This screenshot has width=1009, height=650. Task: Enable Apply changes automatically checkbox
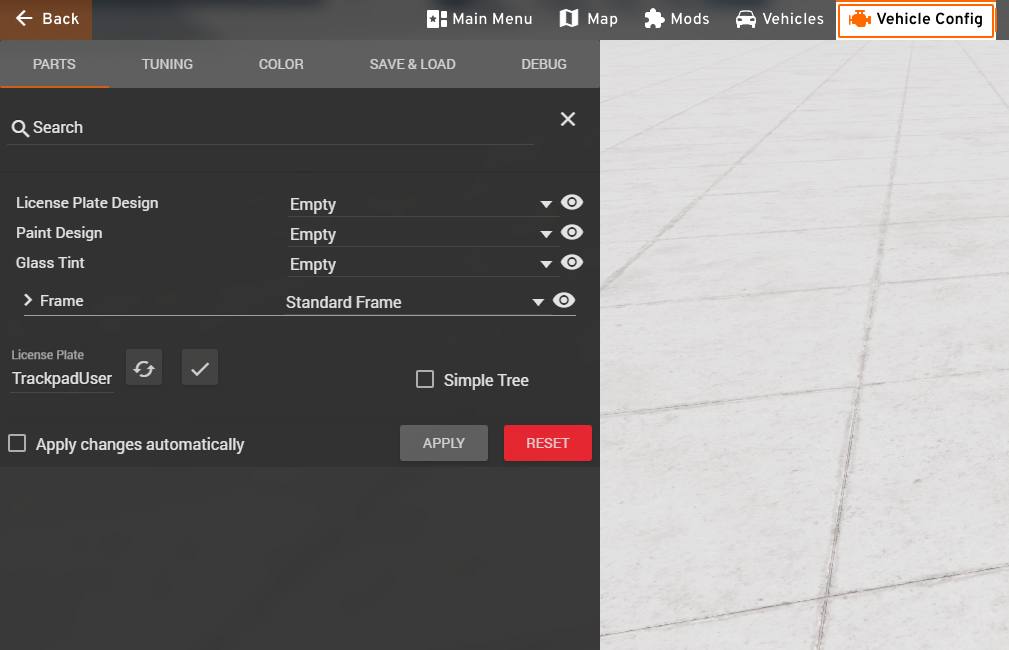(17, 443)
